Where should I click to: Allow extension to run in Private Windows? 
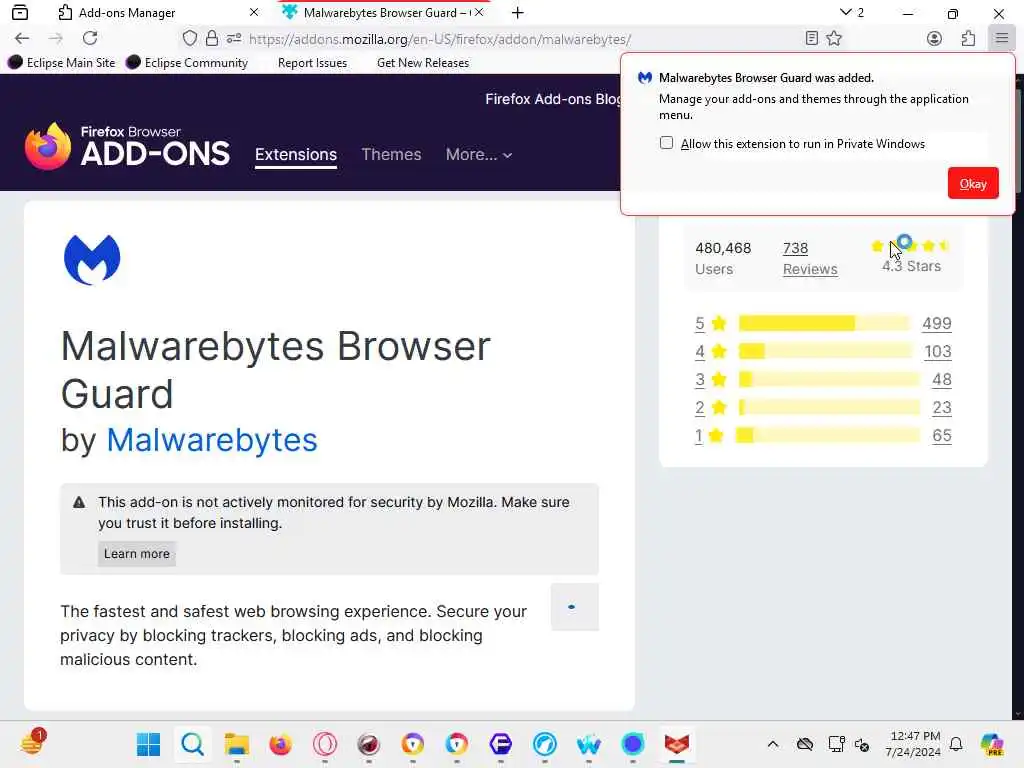point(666,143)
